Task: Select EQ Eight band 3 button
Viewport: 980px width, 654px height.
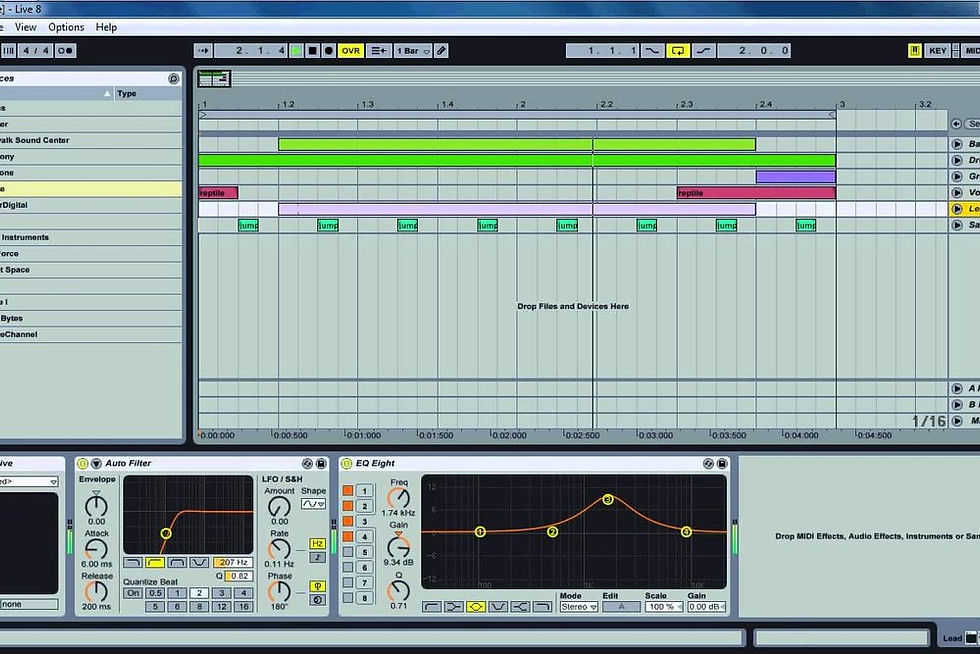Action: 365,521
